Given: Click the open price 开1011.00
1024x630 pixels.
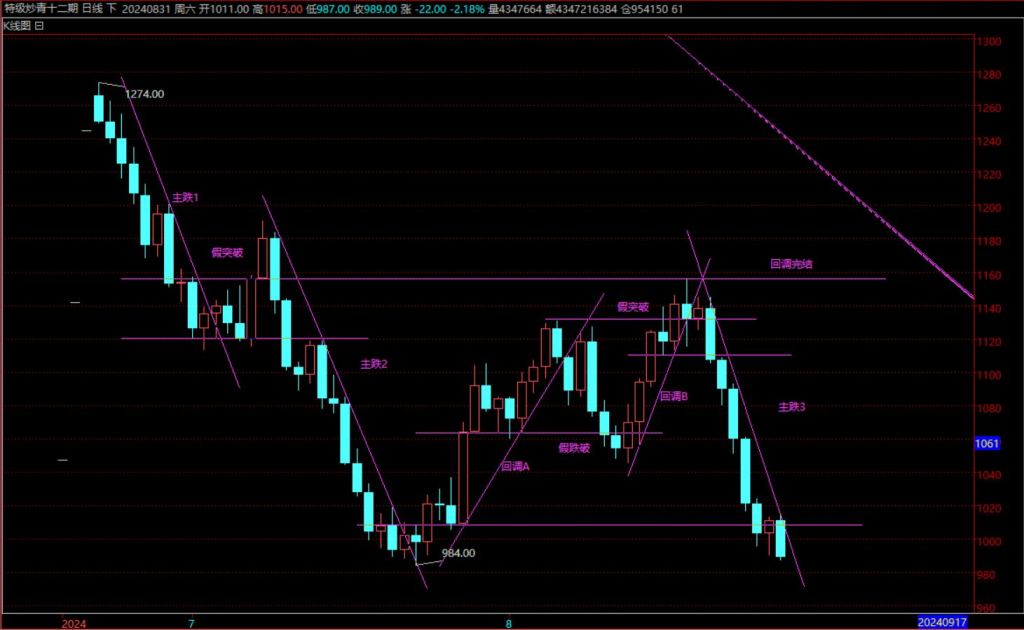Looking at the screenshot, I should [223, 9].
